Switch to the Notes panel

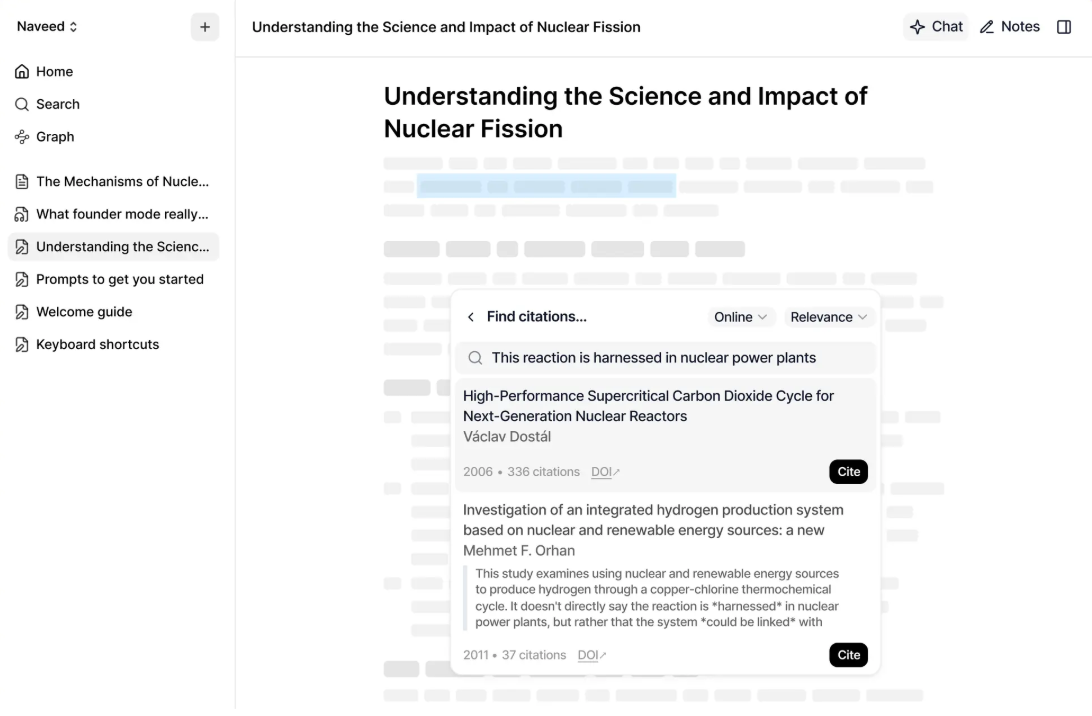[1010, 27]
